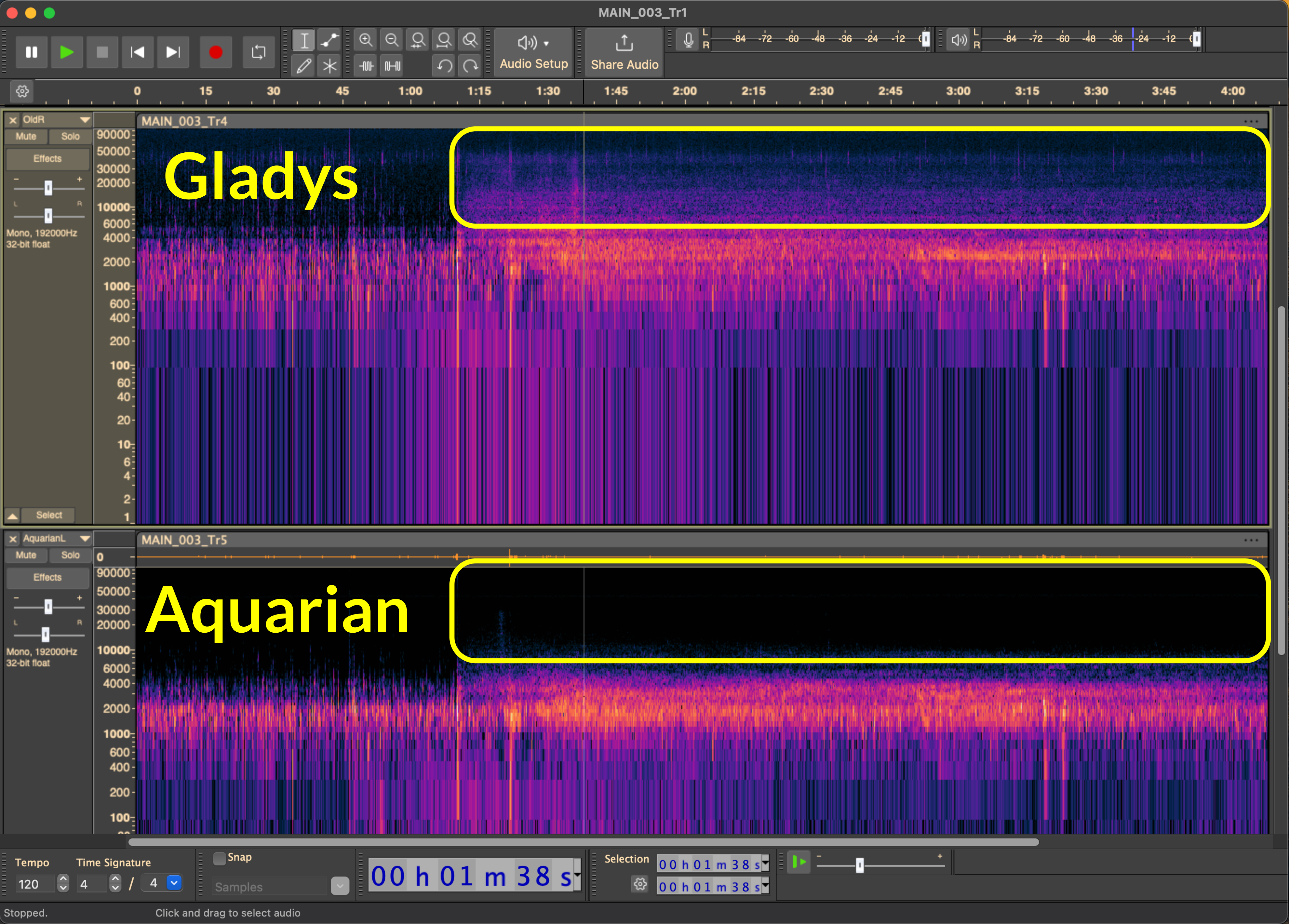Click Select button on OldR track
Screen dimensions: 1289x924
49,516
